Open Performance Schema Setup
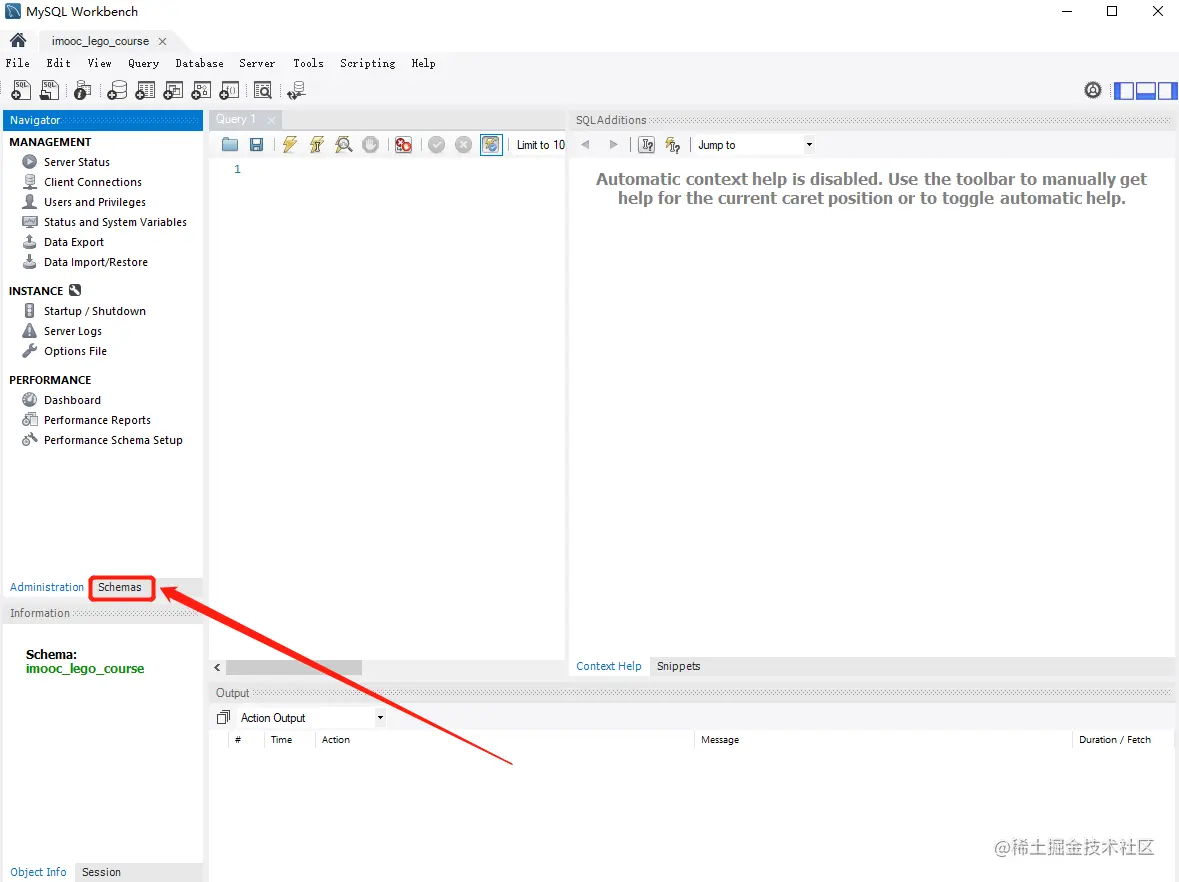The width and height of the screenshot is (1179, 882). 113,440
